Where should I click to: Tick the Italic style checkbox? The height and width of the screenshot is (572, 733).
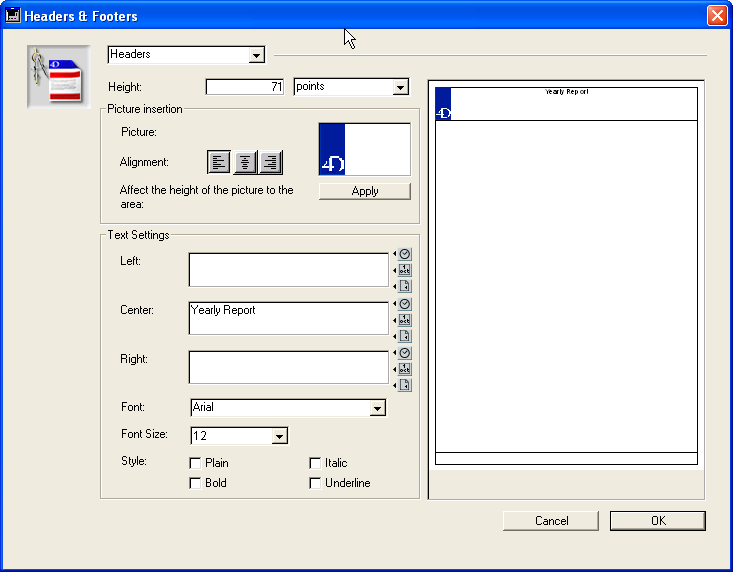coord(316,463)
